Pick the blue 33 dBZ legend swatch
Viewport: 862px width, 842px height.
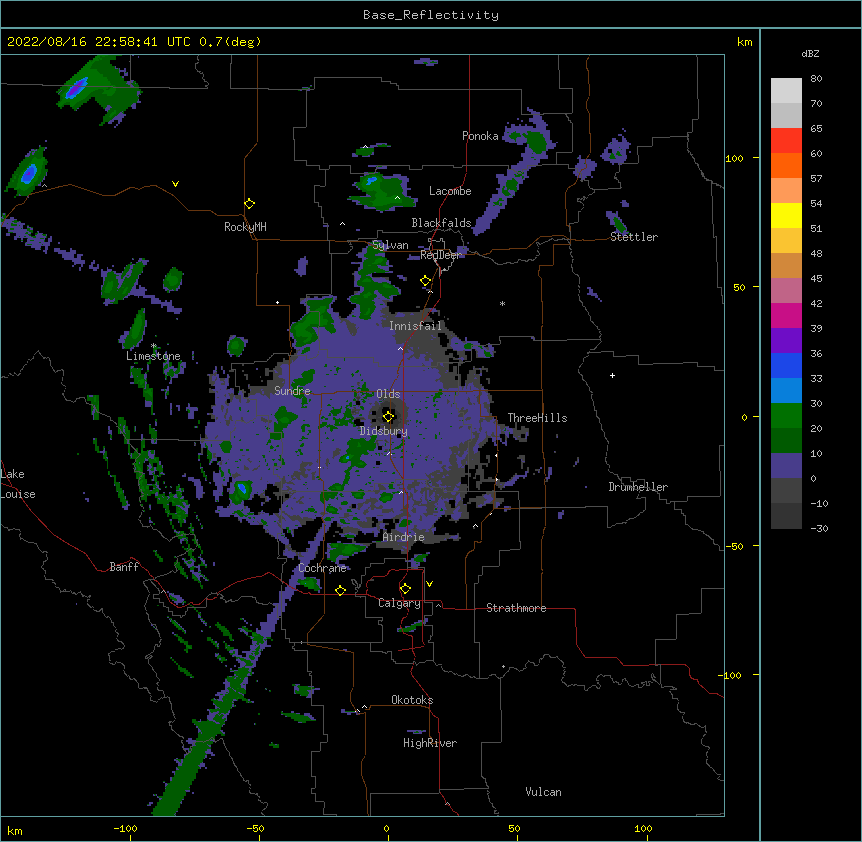pyautogui.click(x=786, y=365)
